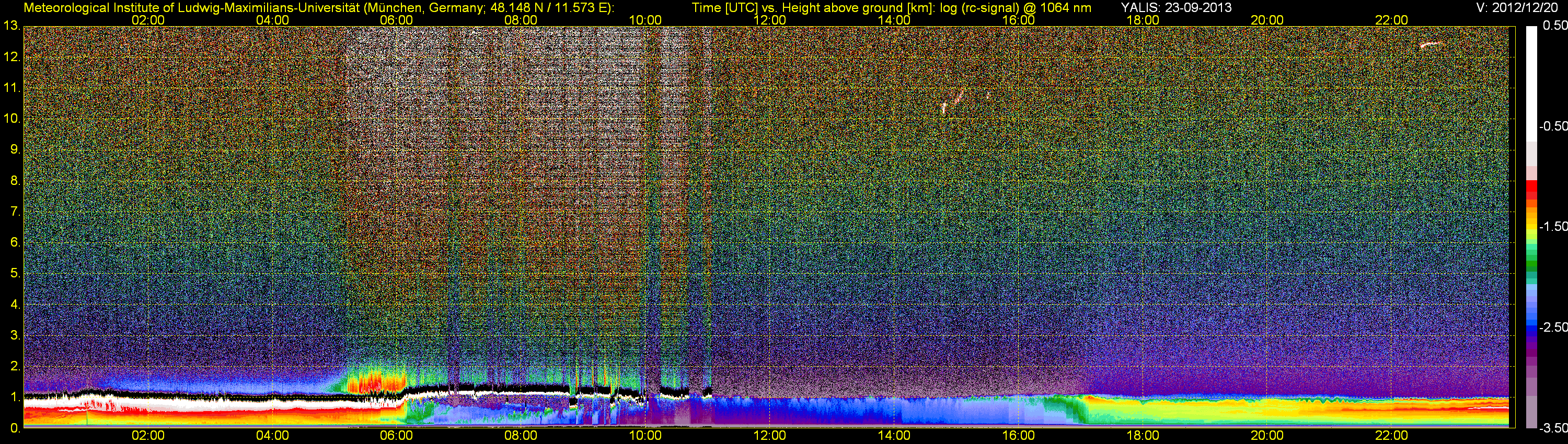Click the 02:00 label on the top time axis
The height and width of the screenshot is (444, 1568).
tap(148, 20)
